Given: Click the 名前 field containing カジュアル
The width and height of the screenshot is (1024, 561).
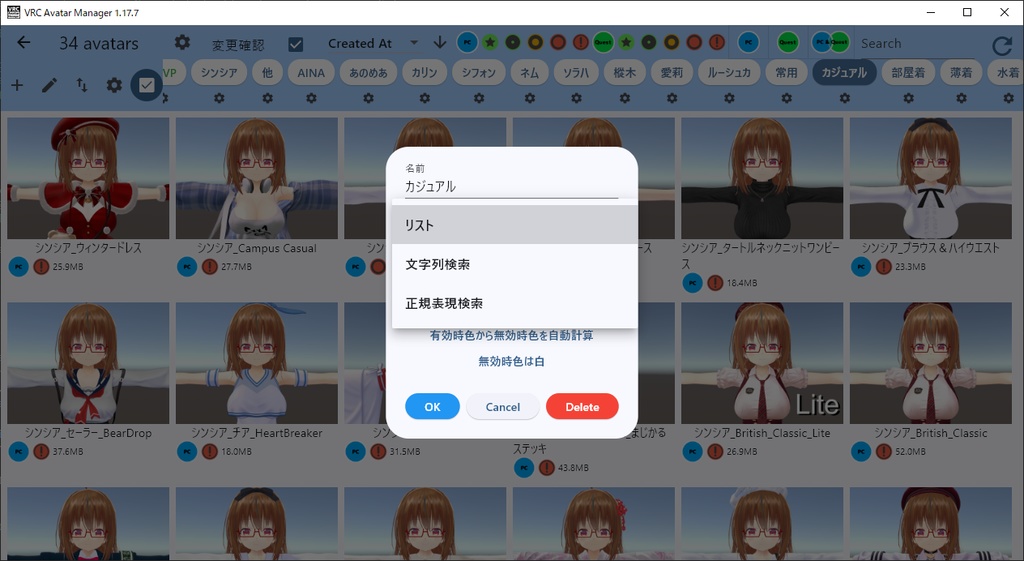Looking at the screenshot, I should 511,181.
